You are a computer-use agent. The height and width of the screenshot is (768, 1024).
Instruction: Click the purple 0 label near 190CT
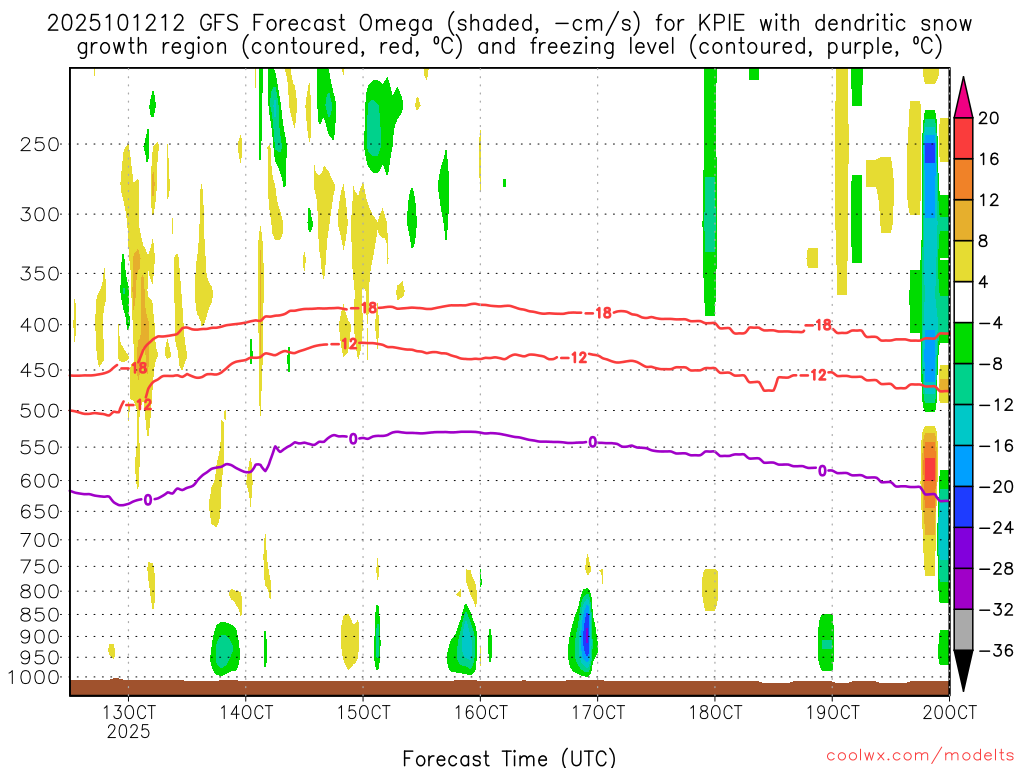[x=822, y=470]
